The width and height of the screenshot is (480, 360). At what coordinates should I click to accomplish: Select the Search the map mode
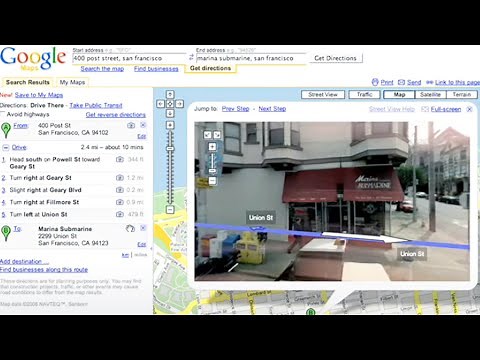102,69
